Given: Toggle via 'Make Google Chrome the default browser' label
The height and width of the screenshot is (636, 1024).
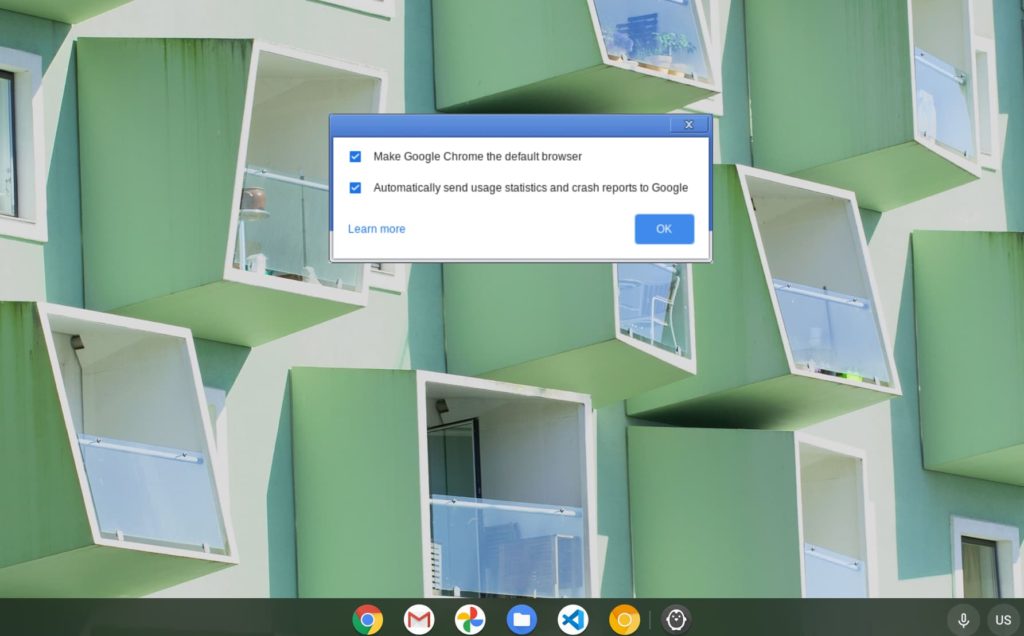Looking at the screenshot, I should click(477, 157).
